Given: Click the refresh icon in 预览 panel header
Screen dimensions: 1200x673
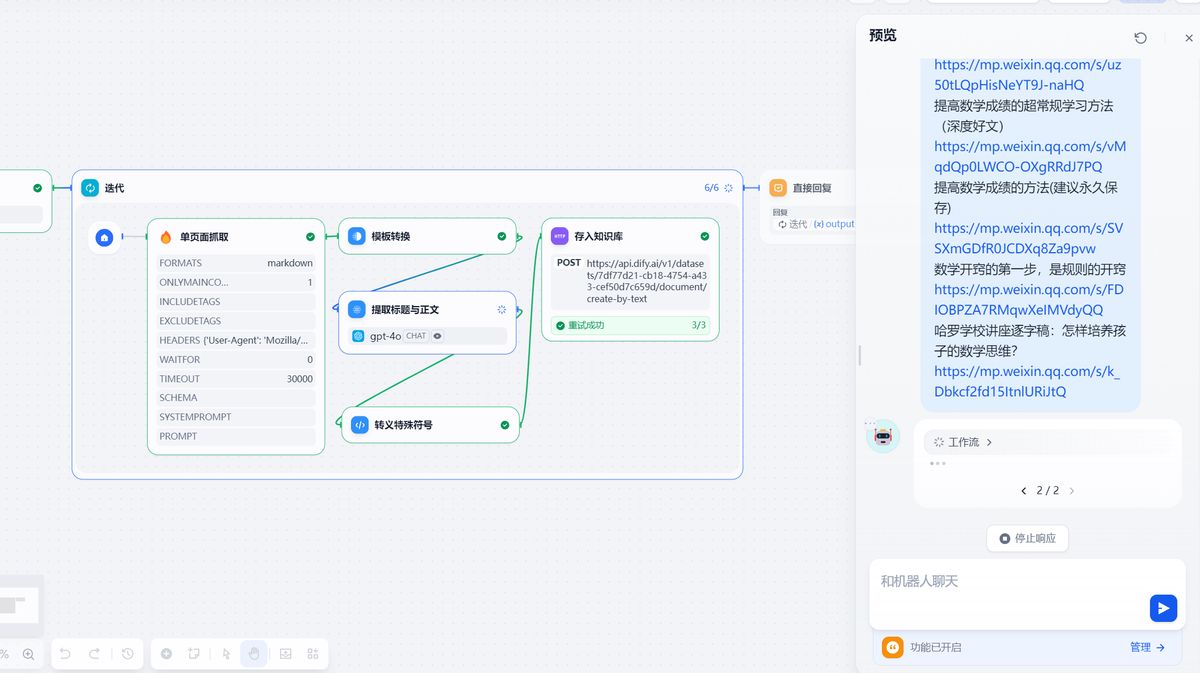Looking at the screenshot, I should click(1141, 37).
